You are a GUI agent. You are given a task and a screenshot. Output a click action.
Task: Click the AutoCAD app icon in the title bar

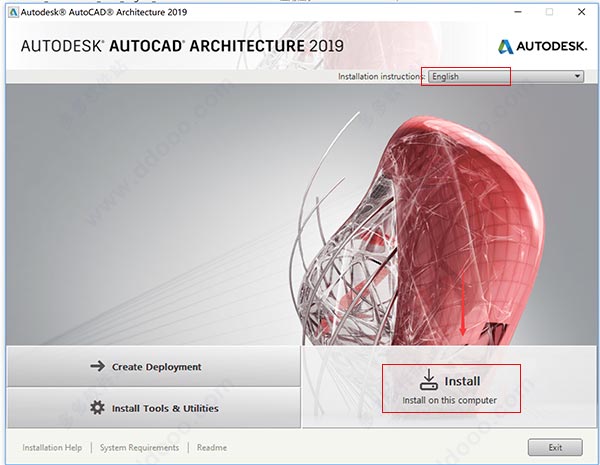[x=13, y=12]
